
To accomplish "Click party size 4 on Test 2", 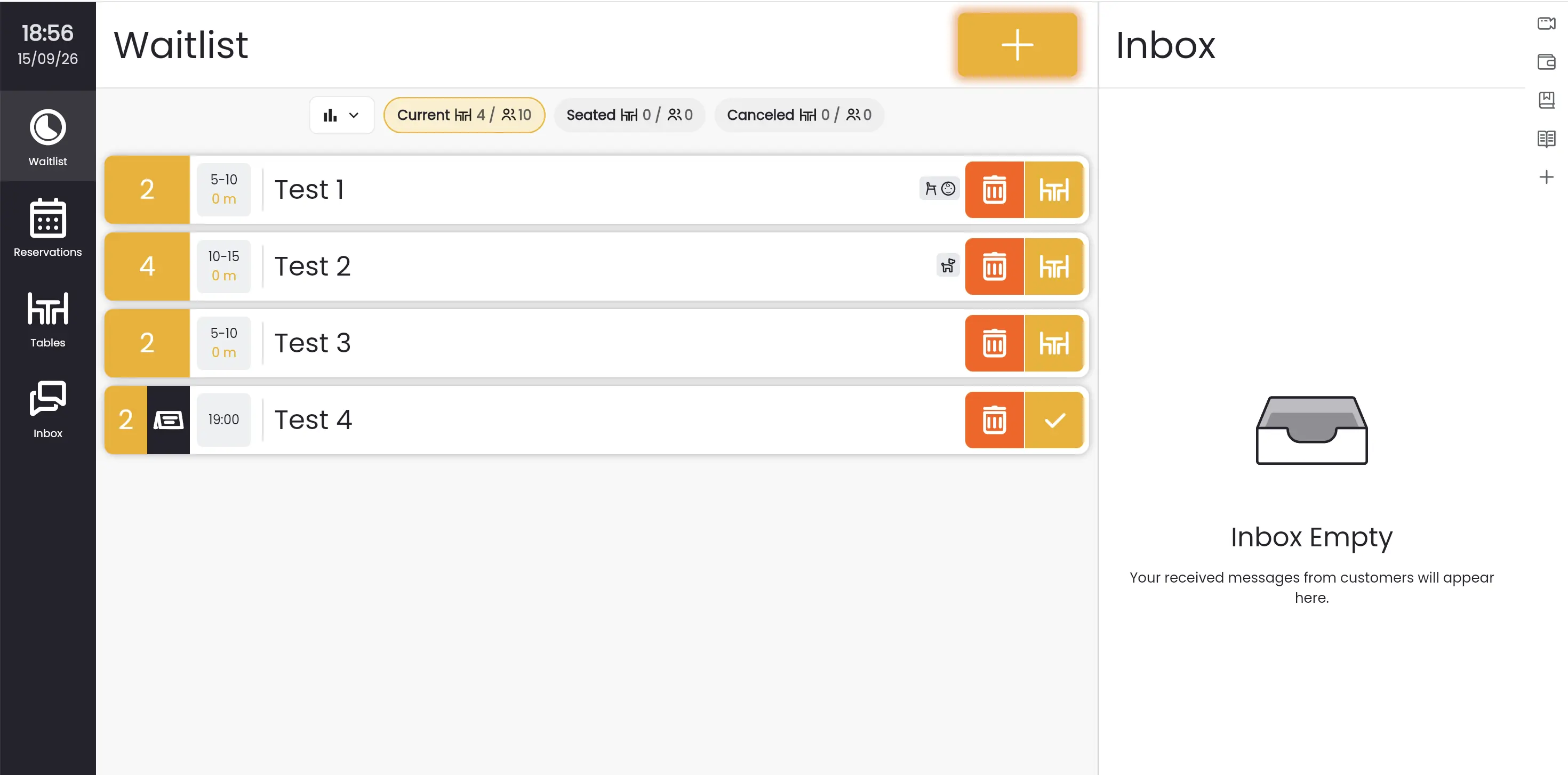I will [x=147, y=267].
